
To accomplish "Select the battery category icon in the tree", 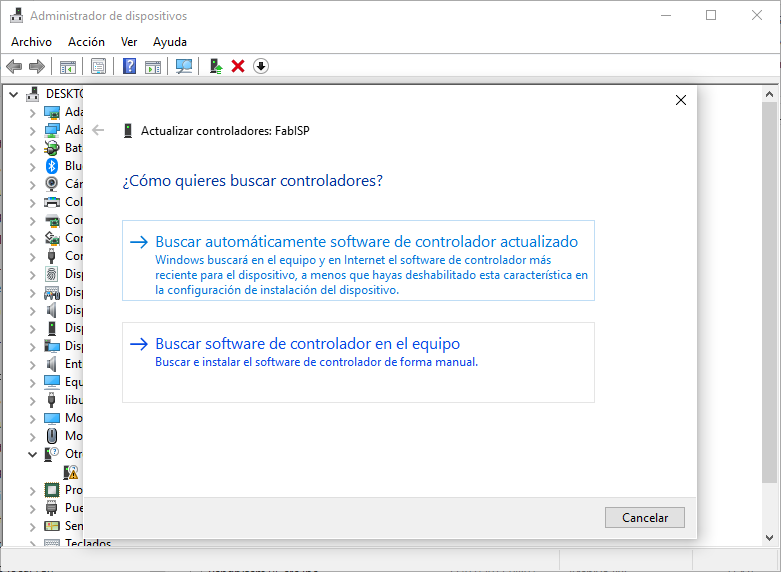I will 52,148.
